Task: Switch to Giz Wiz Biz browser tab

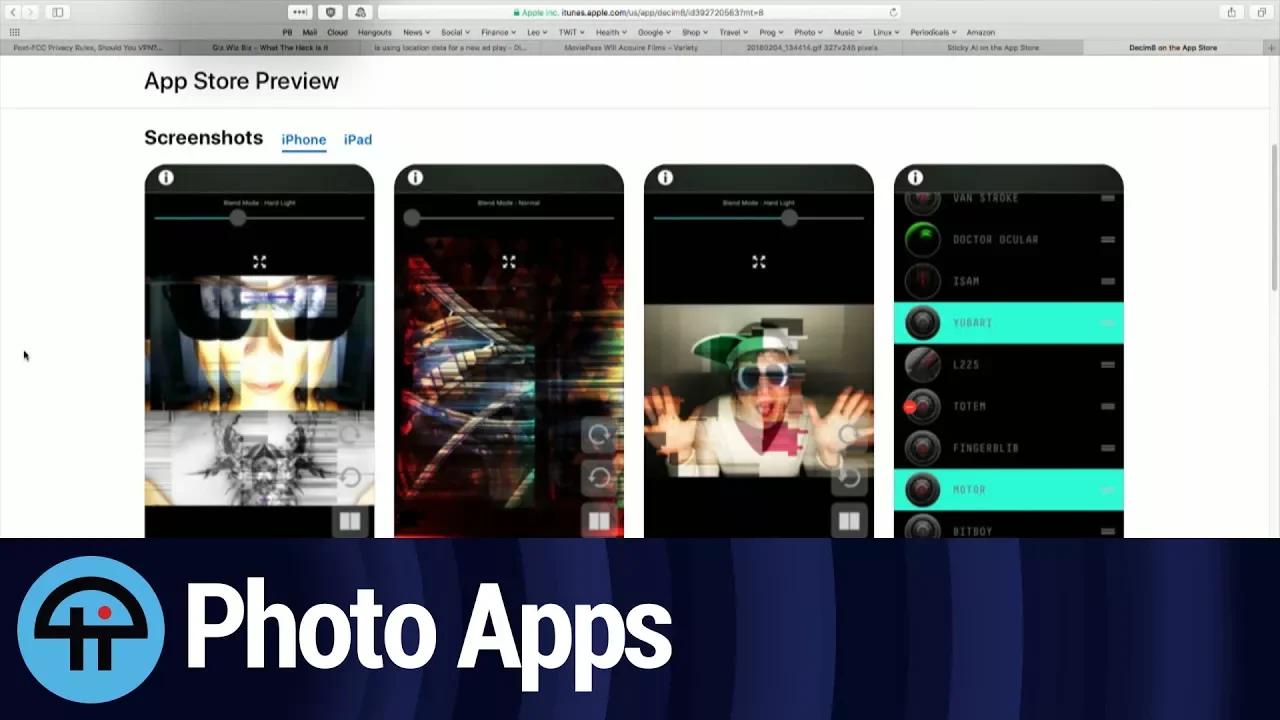Action: (x=271, y=47)
